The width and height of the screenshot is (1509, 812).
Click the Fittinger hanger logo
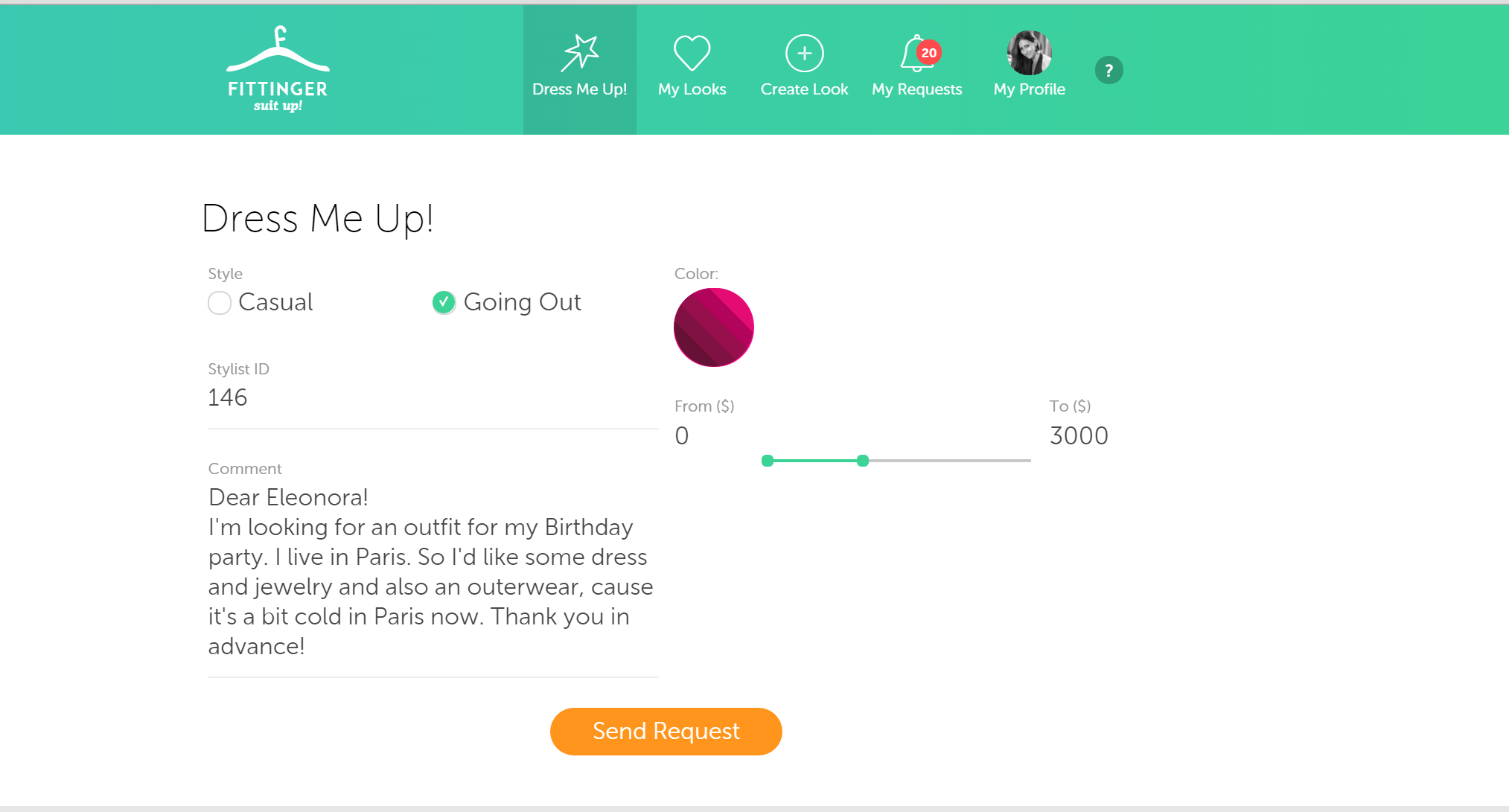click(278, 69)
